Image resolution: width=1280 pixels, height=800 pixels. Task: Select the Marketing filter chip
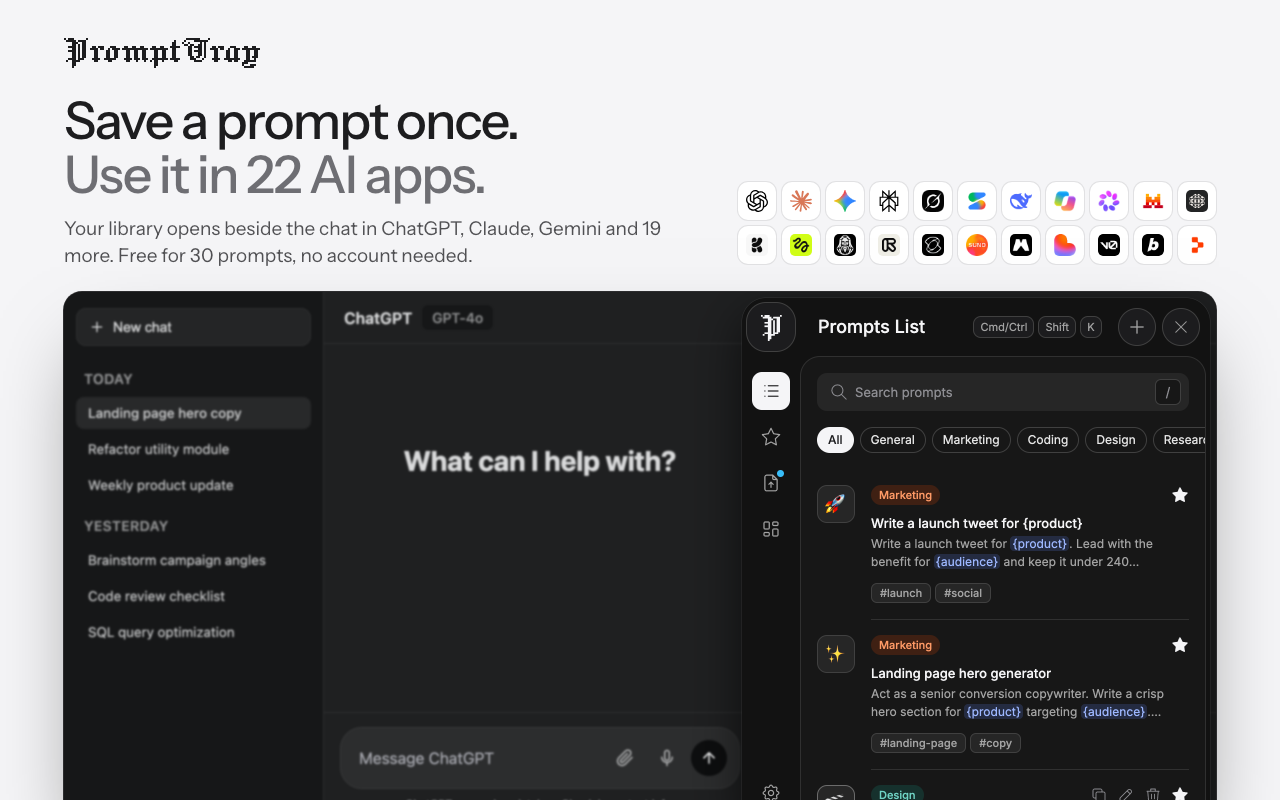tap(971, 440)
